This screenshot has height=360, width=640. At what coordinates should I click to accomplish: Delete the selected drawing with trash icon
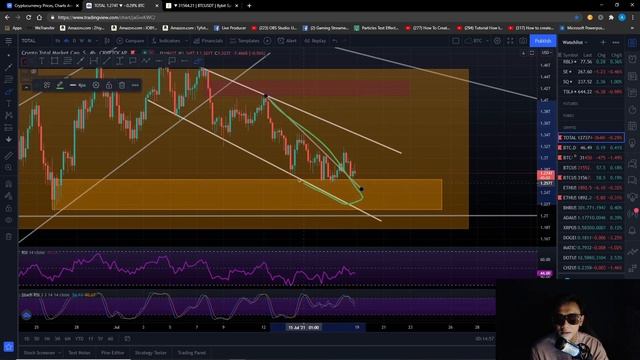[122, 85]
